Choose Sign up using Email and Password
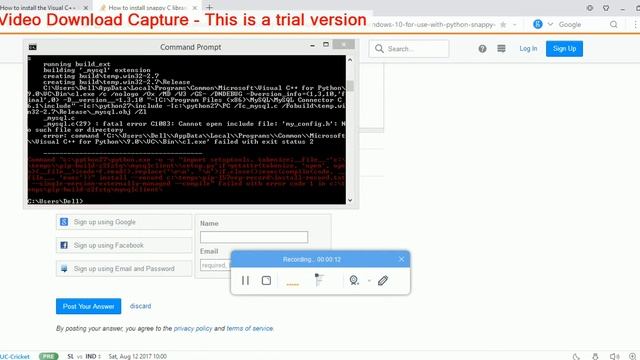The height and width of the screenshot is (360, 640). (x=124, y=269)
